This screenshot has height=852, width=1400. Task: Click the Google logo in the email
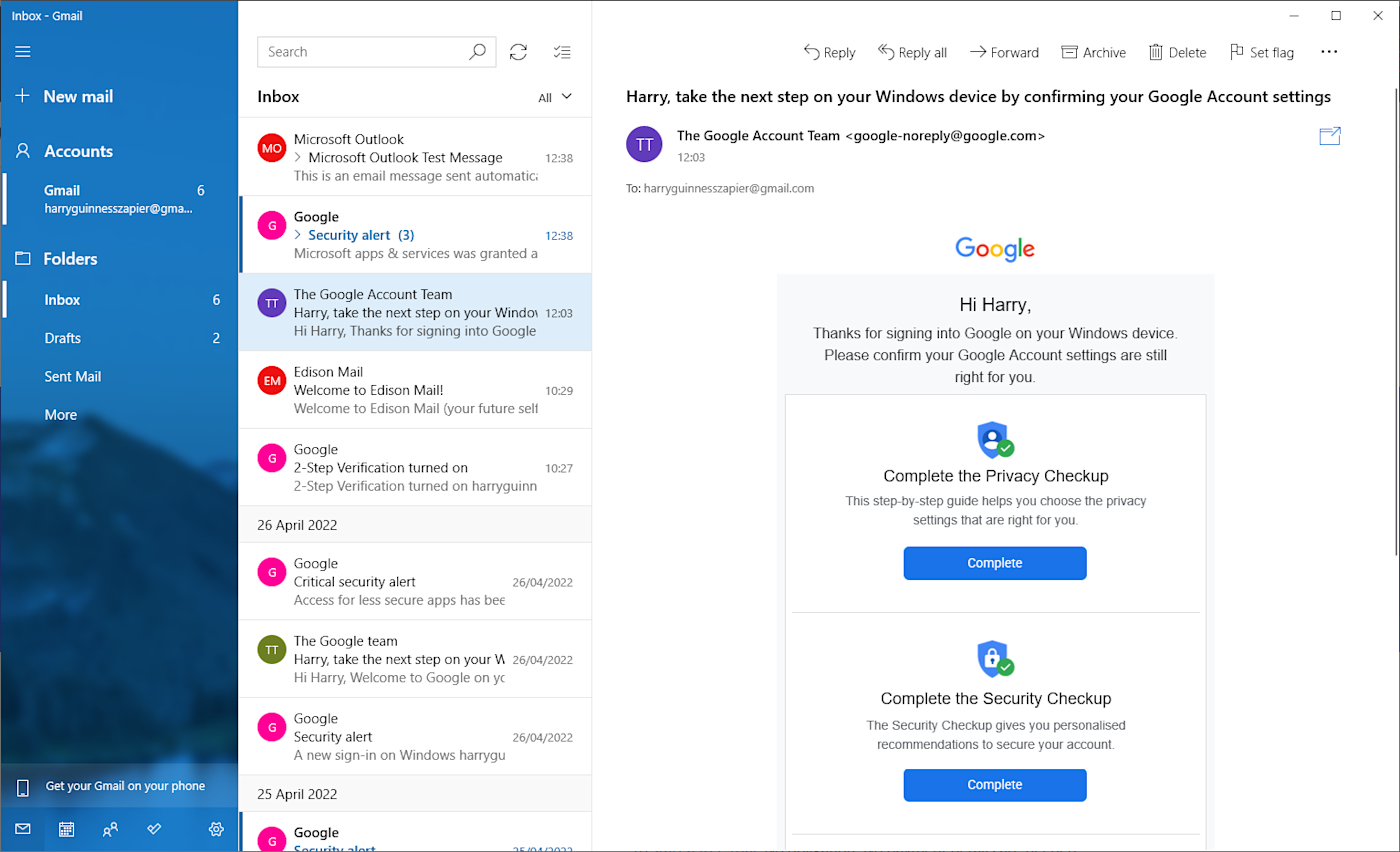click(x=995, y=249)
